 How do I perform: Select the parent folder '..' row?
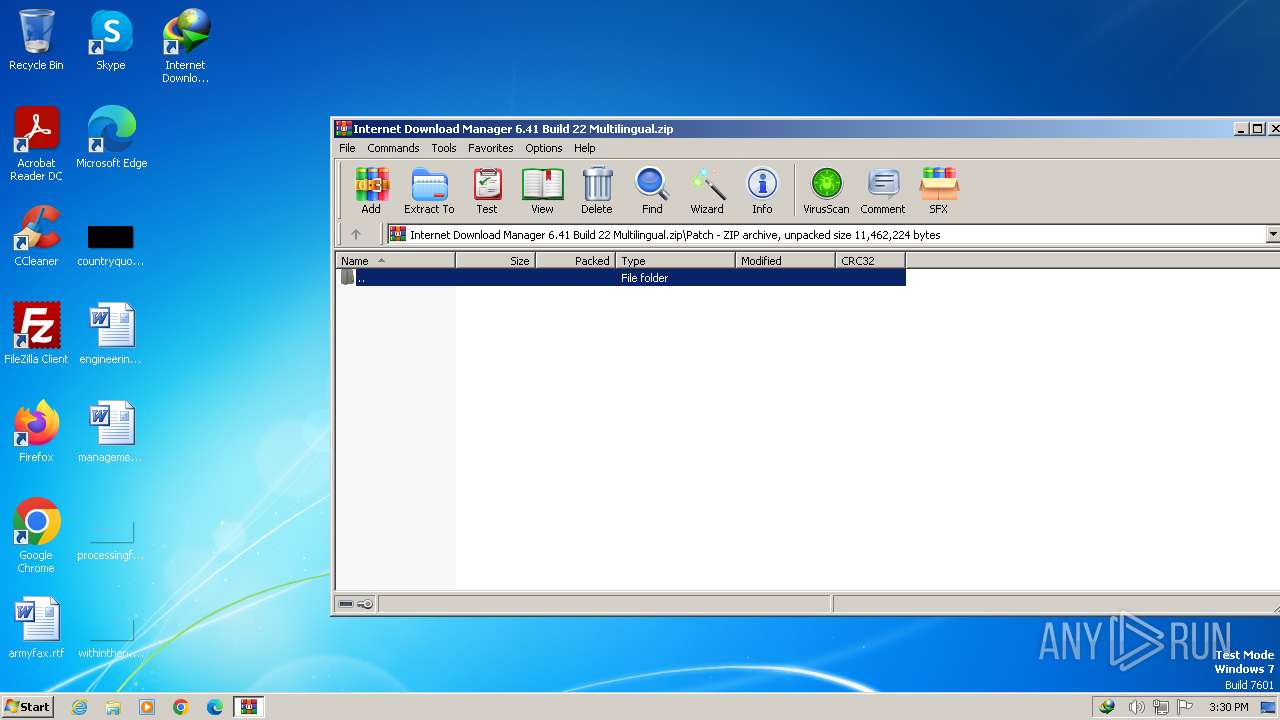[x=620, y=278]
